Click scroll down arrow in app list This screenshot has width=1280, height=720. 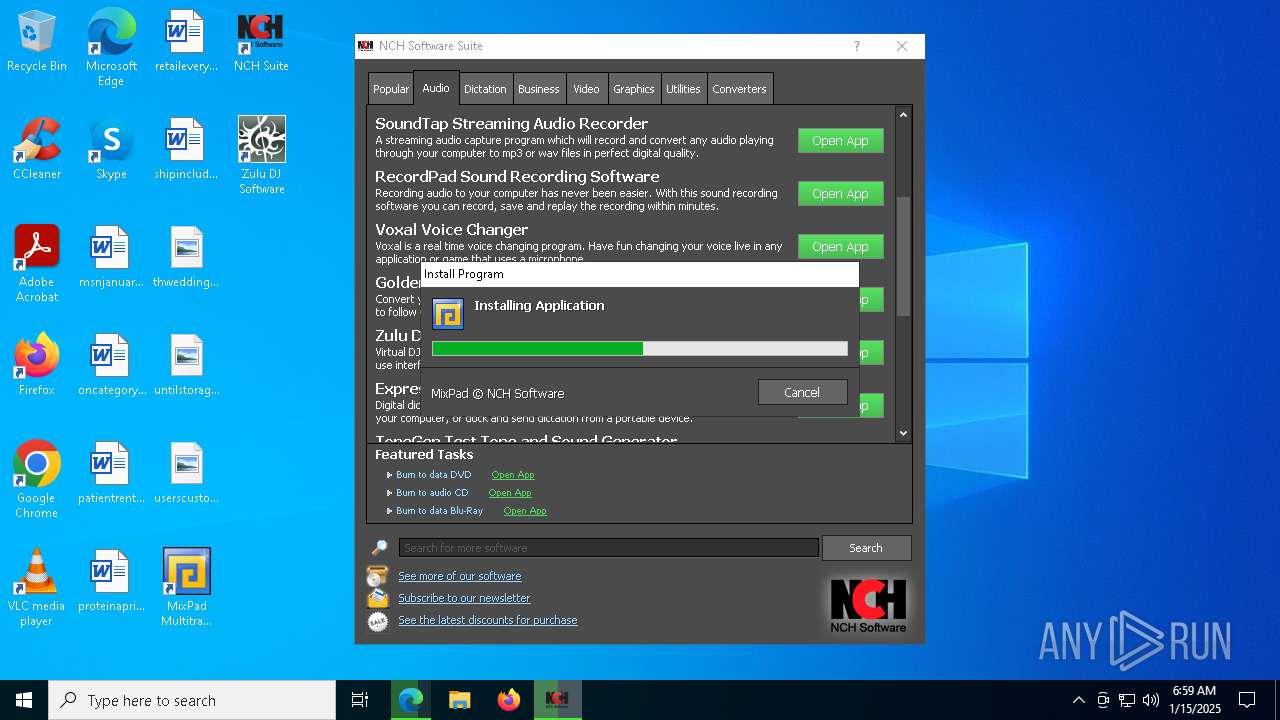(x=903, y=433)
